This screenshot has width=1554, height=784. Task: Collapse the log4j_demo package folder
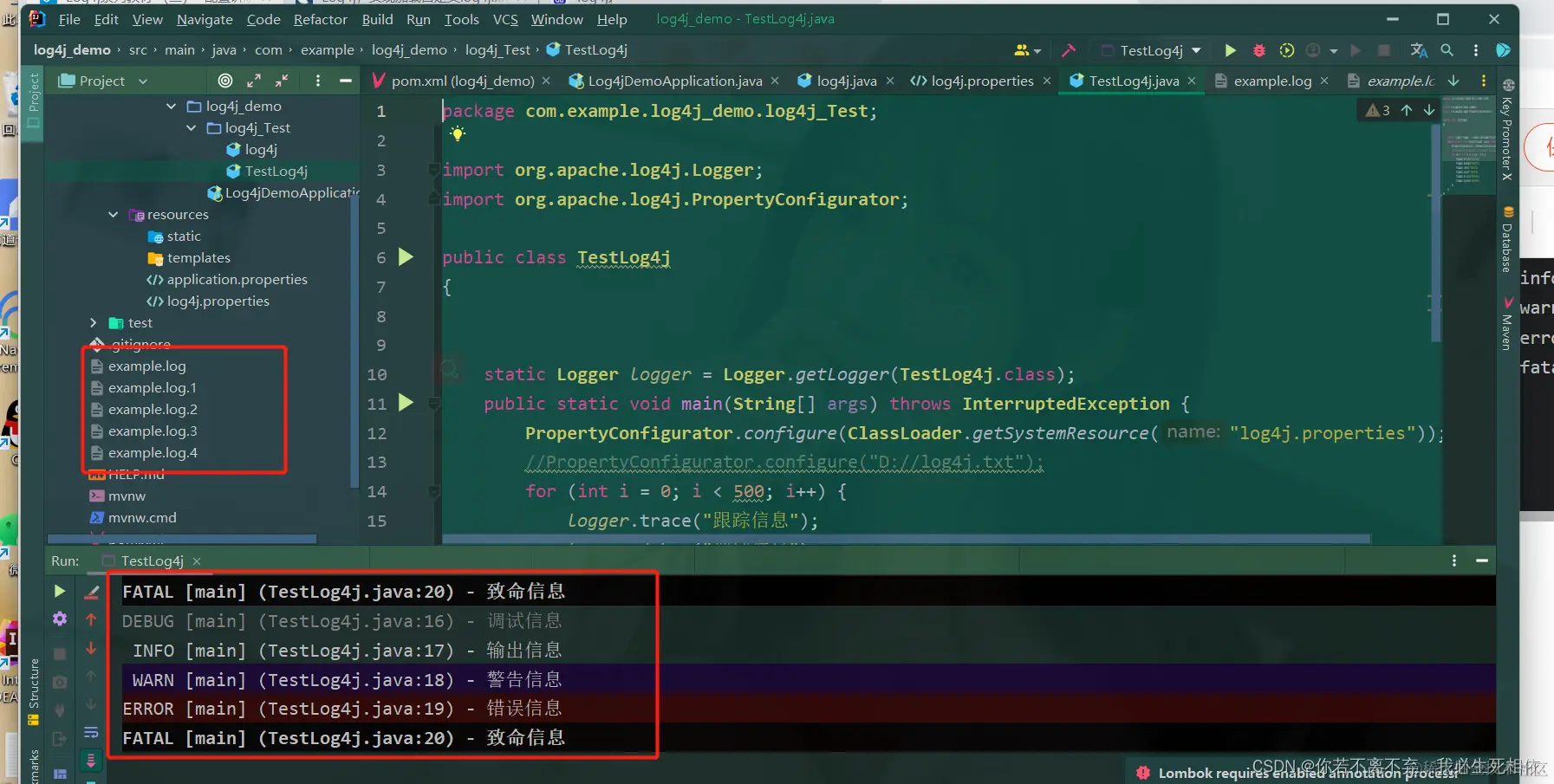pos(171,106)
